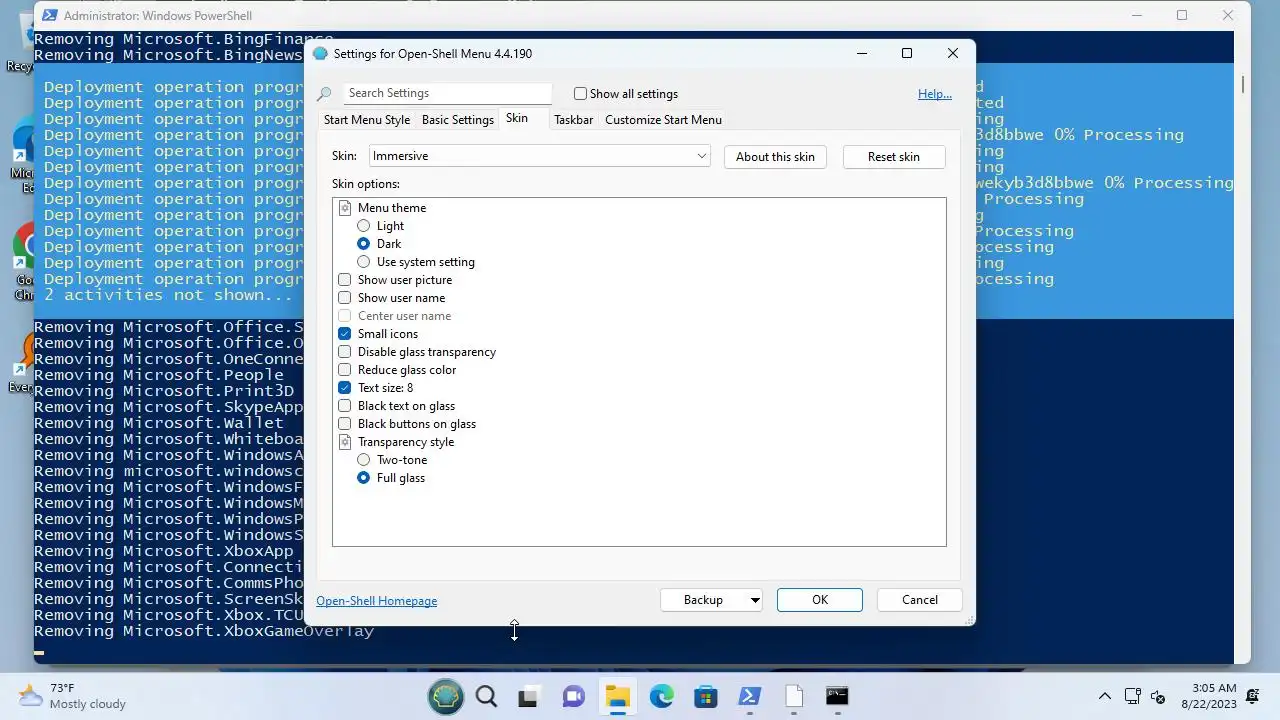
Task: Switch to PowerShell taskbar icon
Action: click(x=750, y=696)
